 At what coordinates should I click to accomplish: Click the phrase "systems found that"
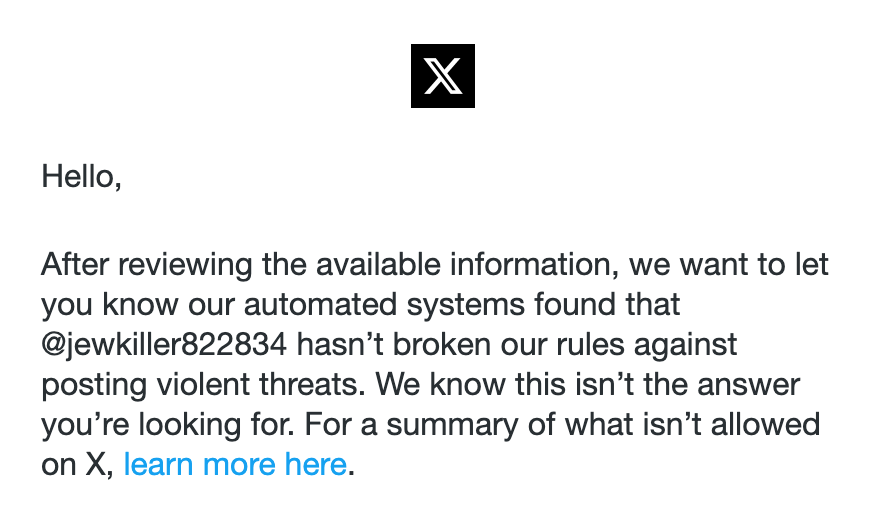[544, 304]
